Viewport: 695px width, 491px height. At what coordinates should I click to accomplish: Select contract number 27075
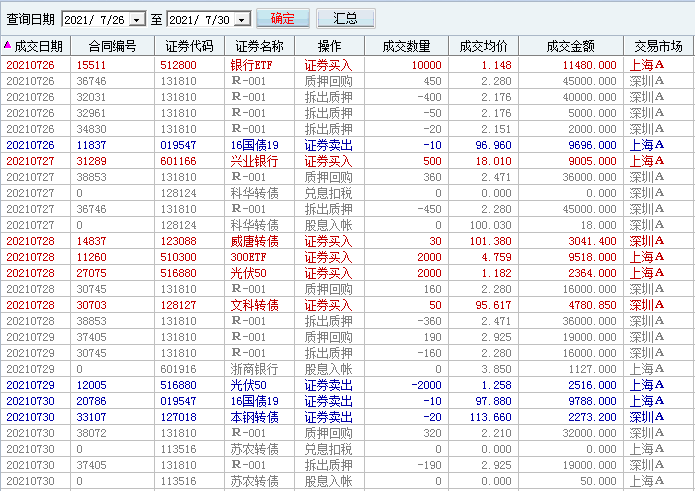coord(91,273)
